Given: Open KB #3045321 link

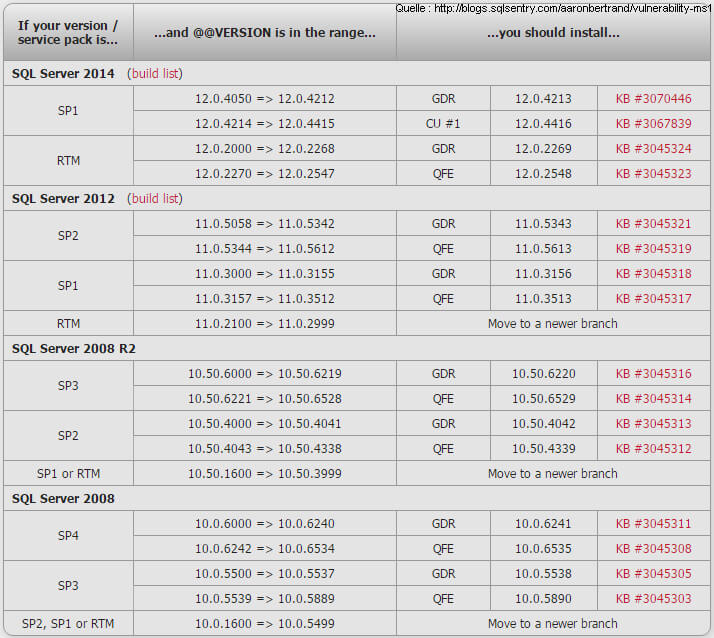Looking at the screenshot, I should 653,224.
